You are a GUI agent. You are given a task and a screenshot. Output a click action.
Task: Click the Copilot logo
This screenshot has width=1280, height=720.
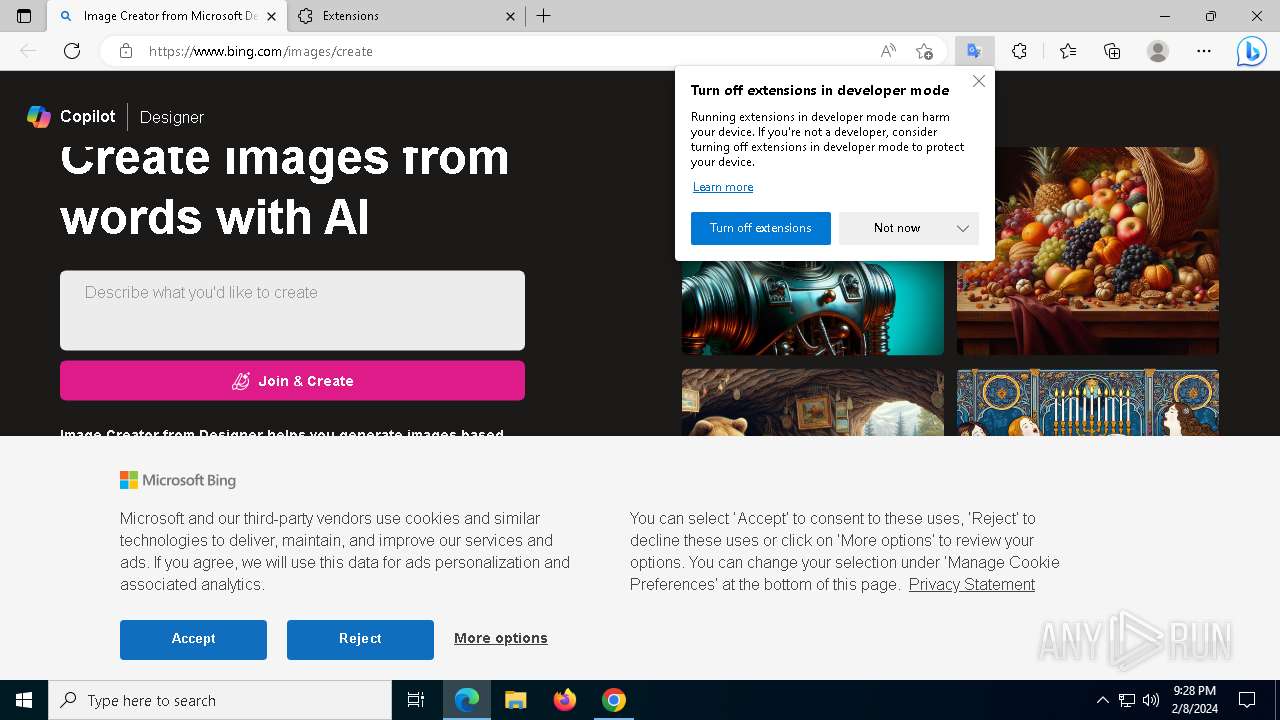[x=71, y=116]
